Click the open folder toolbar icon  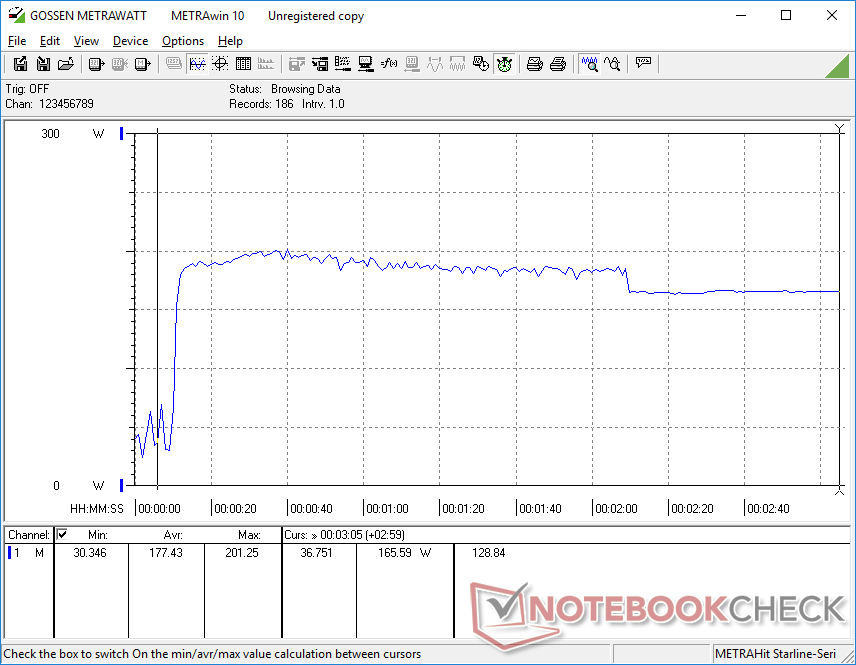[x=66, y=64]
